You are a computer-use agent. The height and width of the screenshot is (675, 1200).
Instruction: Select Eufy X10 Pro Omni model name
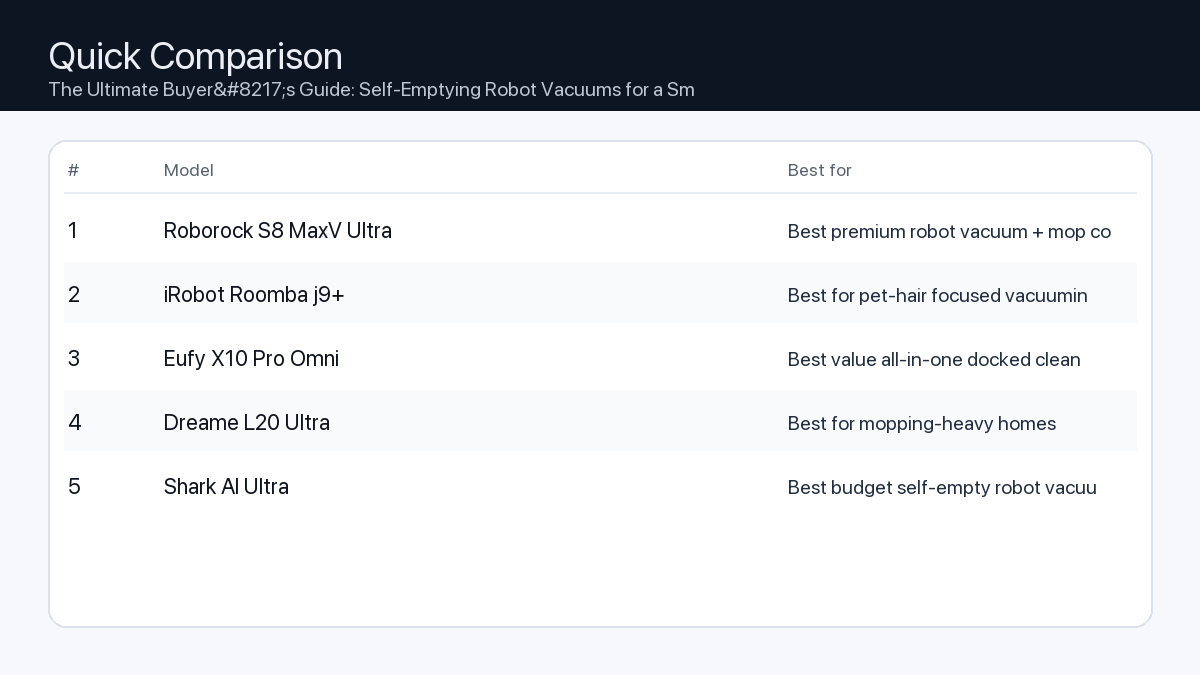251,359
